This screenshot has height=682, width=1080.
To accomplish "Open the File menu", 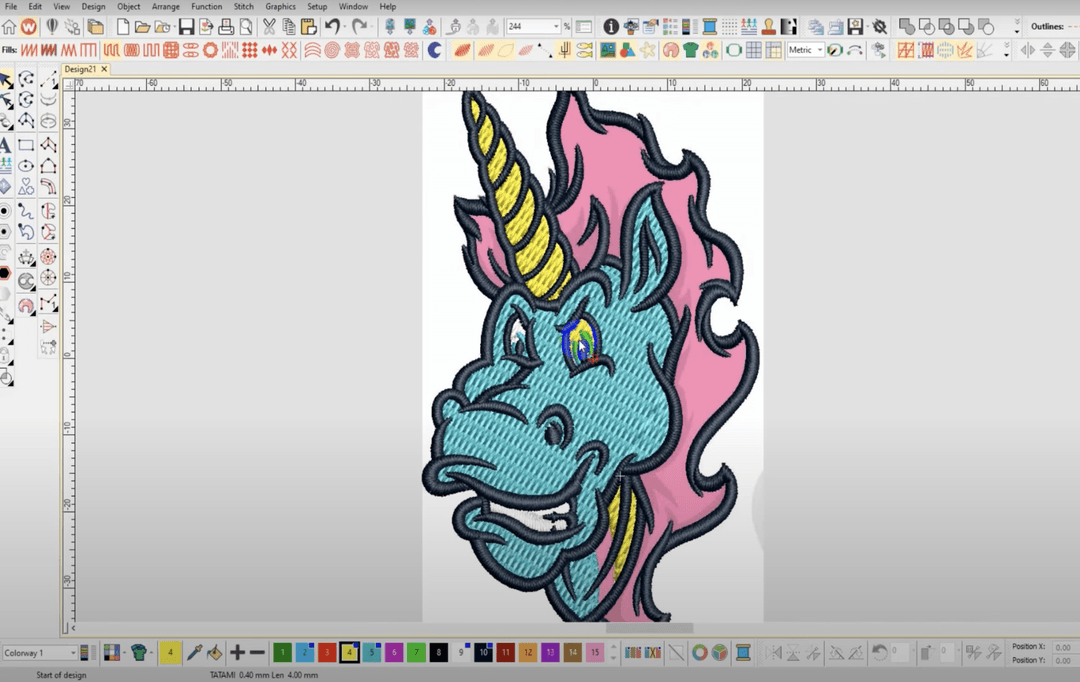I will (x=11, y=6).
